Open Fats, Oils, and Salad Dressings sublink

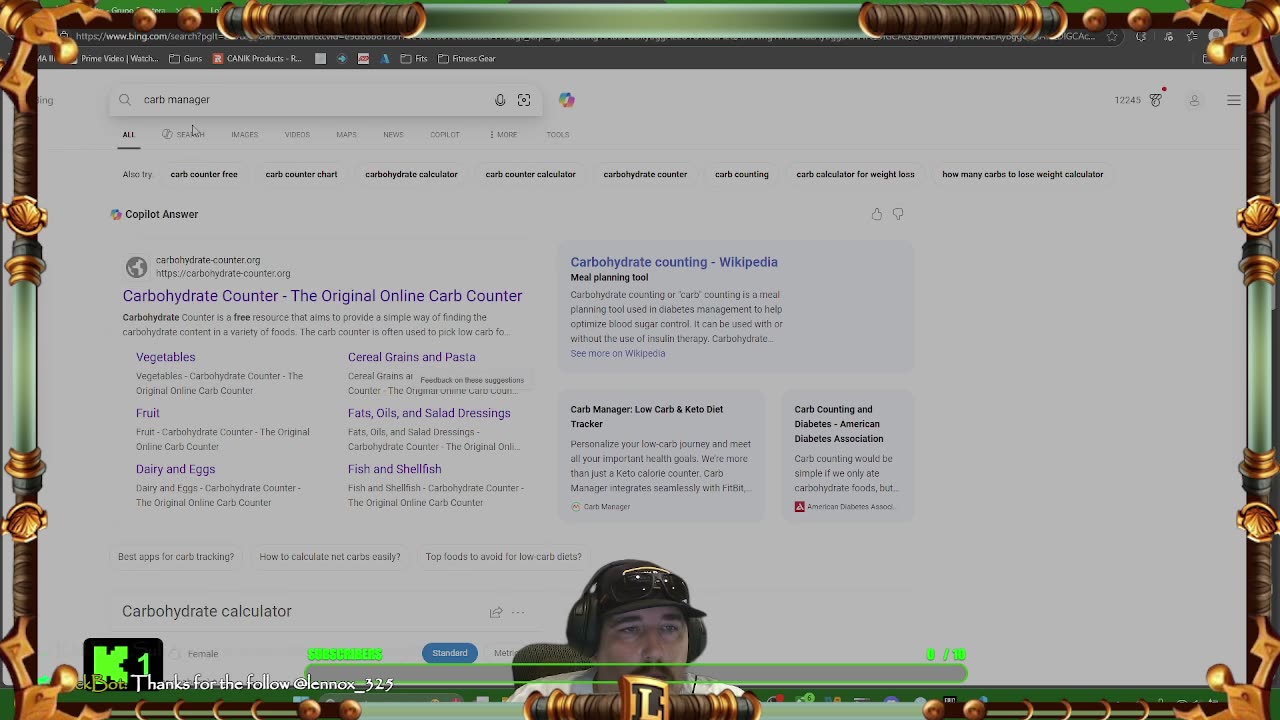429,413
